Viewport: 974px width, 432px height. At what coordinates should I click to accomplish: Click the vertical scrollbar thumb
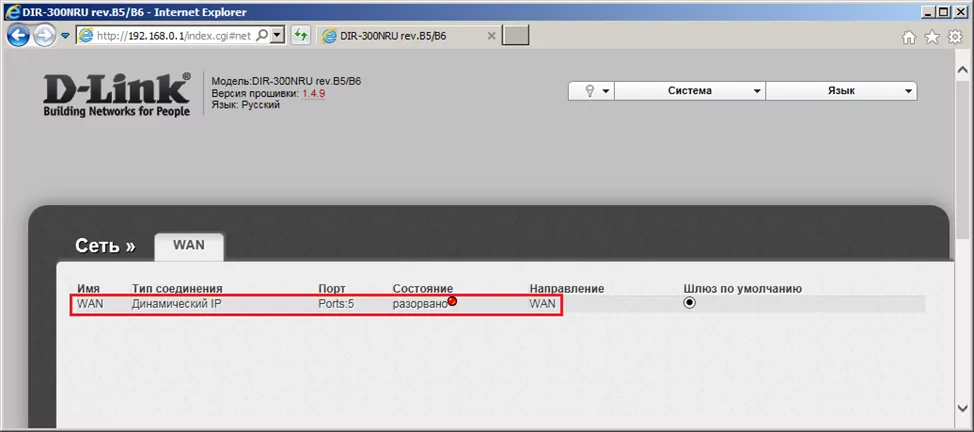coord(962,159)
